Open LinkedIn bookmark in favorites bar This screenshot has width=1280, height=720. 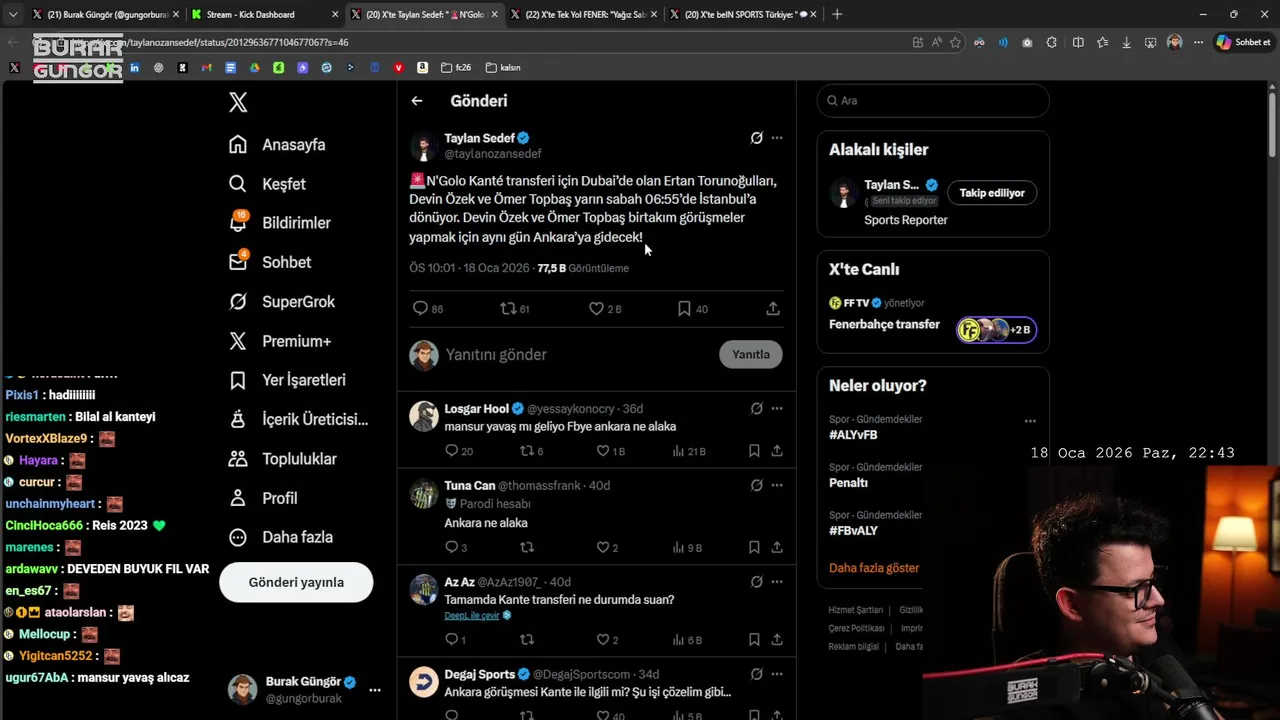(x=134, y=67)
